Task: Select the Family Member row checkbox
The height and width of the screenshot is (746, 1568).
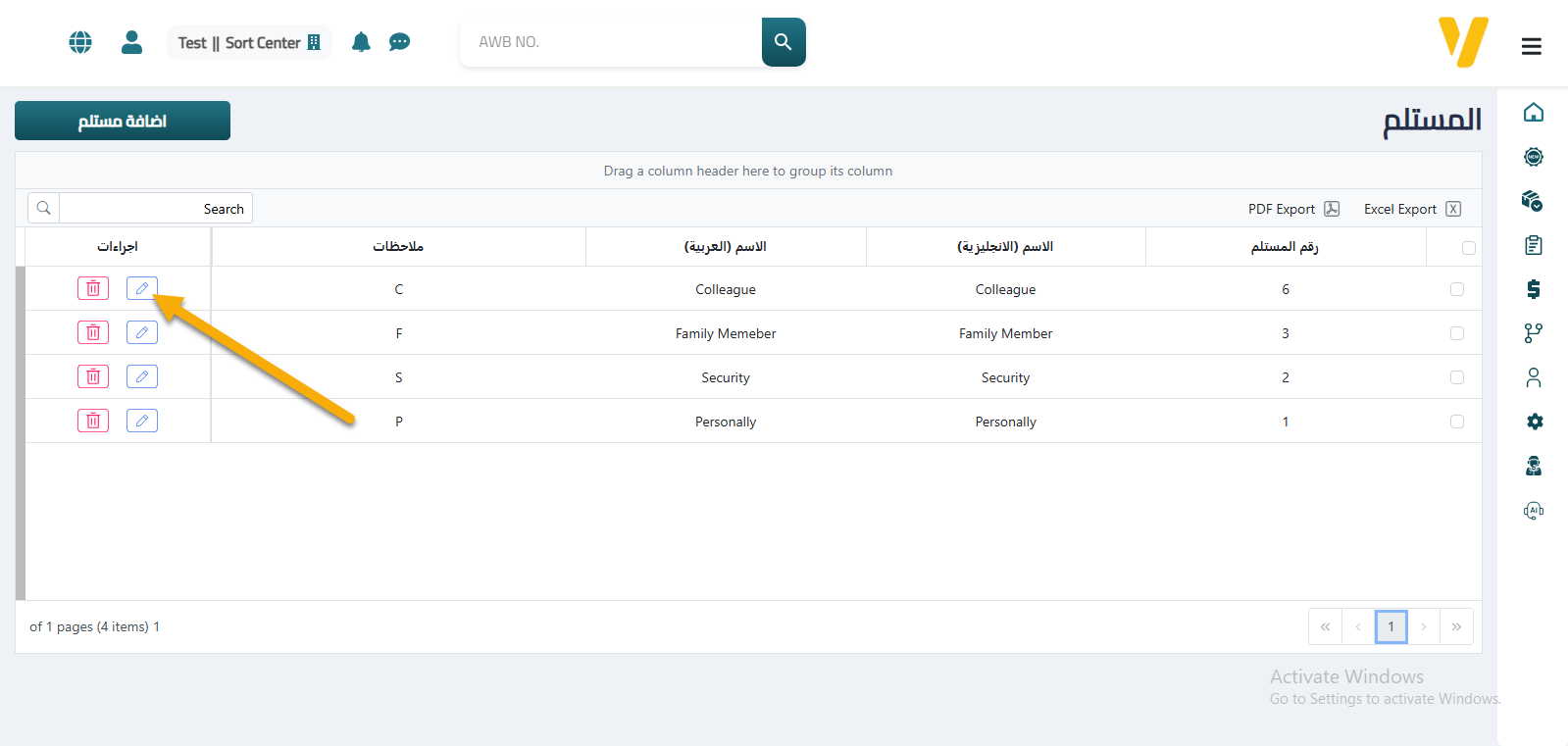Action: pyautogui.click(x=1457, y=333)
